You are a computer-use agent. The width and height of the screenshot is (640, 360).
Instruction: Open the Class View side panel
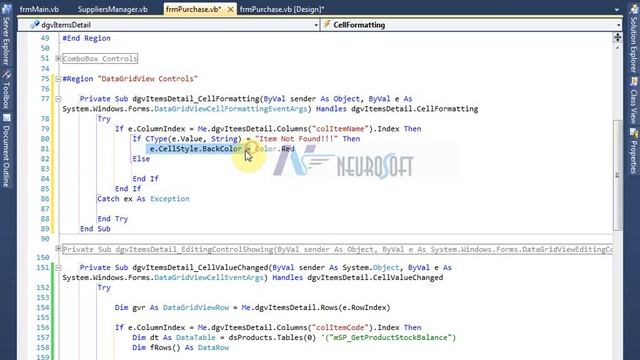click(x=633, y=107)
